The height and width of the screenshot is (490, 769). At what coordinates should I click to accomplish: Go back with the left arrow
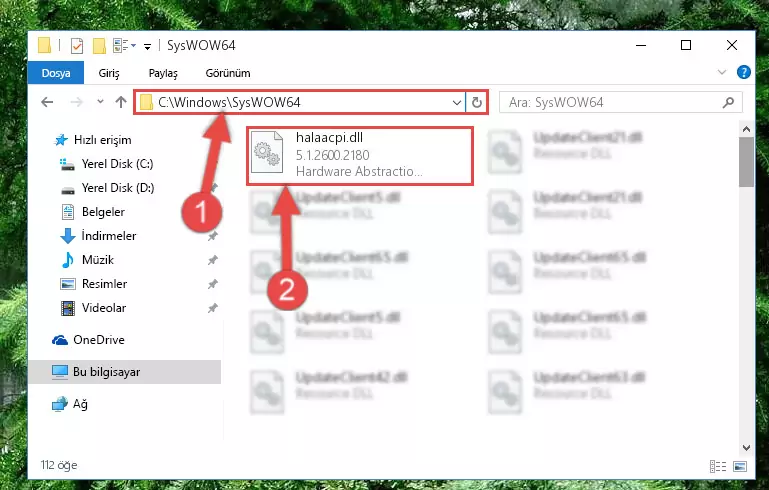(47, 102)
